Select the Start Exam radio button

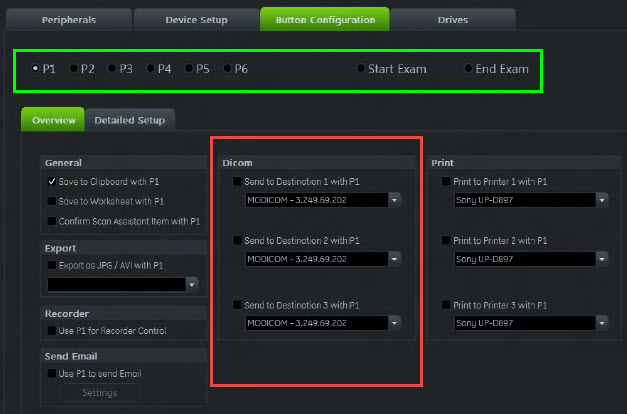click(361, 68)
